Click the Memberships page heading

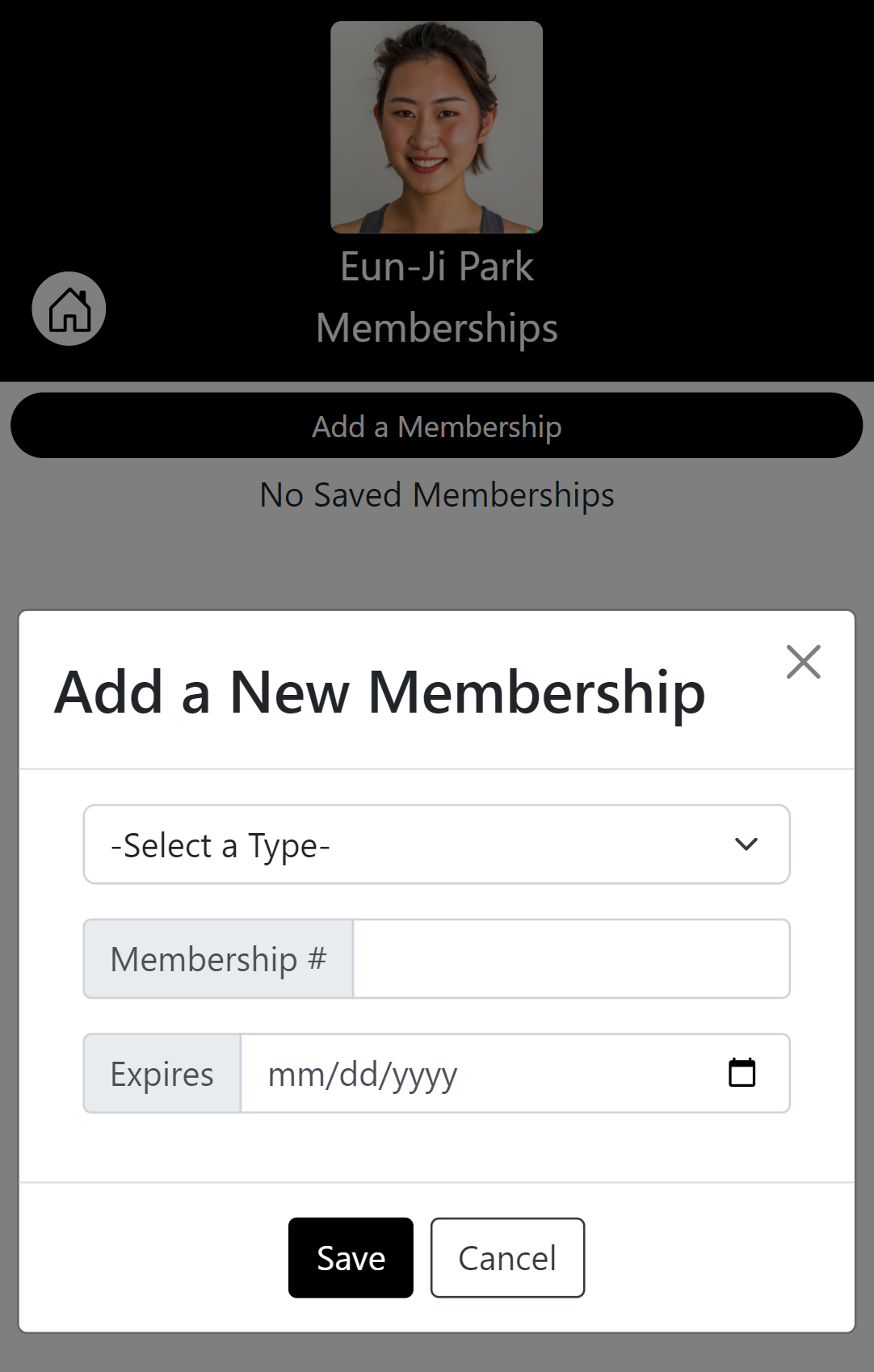coord(436,328)
